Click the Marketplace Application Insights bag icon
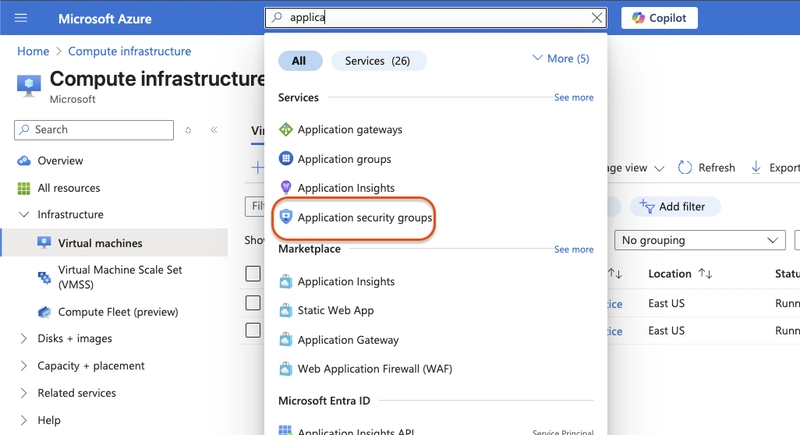Viewport: 800px width, 435px height. 286,281
